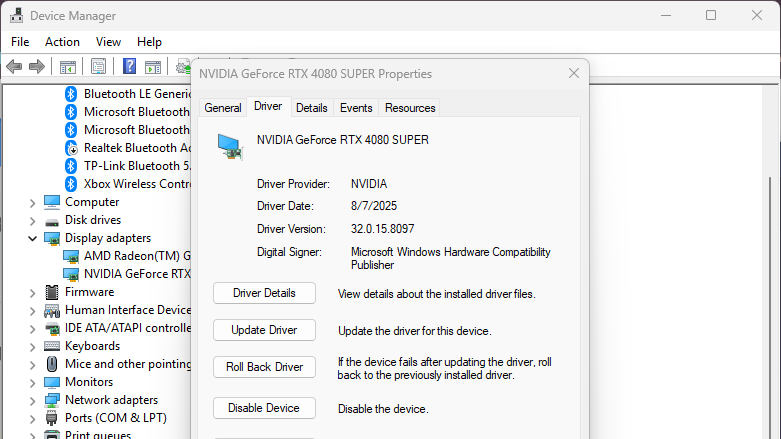Click the Firmware chip icon

pyautogui.click(x=52, y=292)
